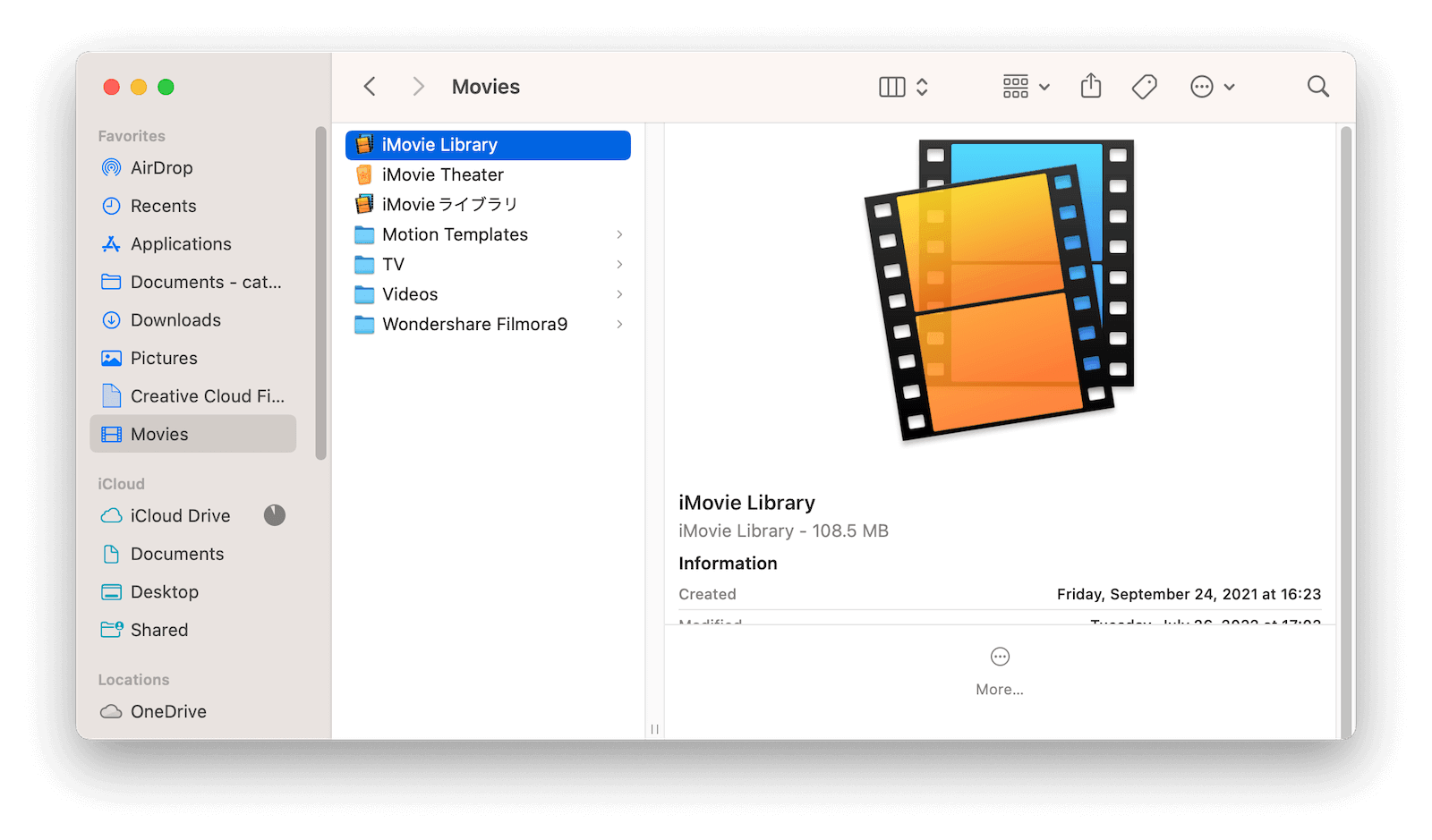Click the iMovie Library - 108.5 MB text
The width and height of the screenshot is (1432, 840).
(783, 531)
